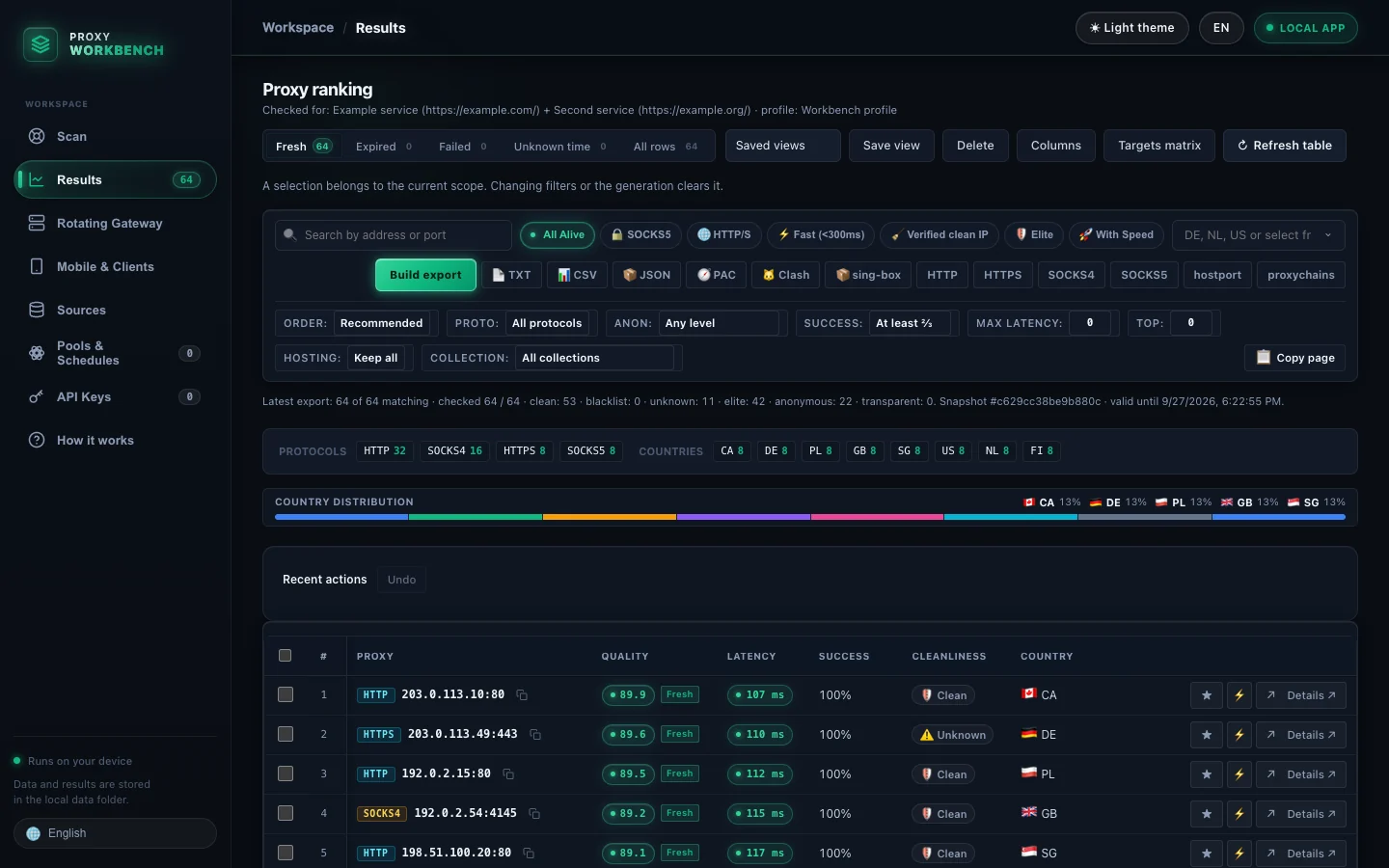Focus the Search by address or port field
This screenshot has width=1389, height=868.
394,235
